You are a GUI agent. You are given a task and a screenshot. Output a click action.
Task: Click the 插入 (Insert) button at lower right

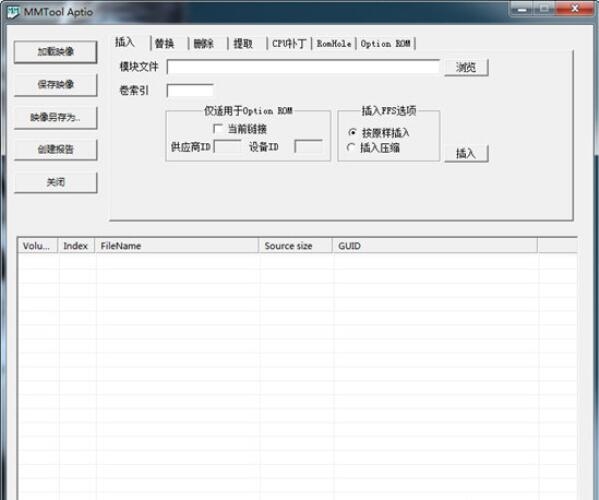(x=466, y=154)
